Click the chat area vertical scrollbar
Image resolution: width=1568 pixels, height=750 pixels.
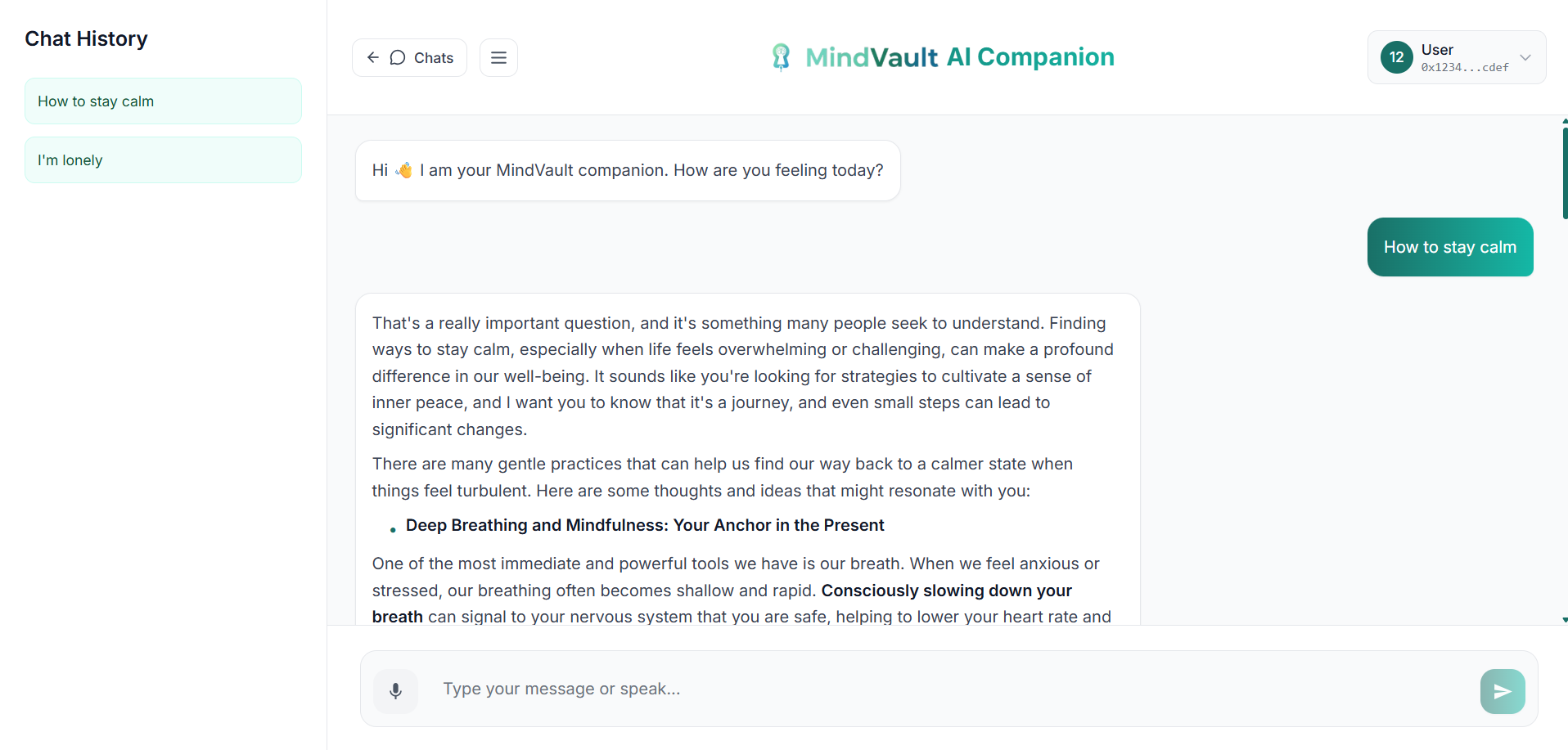(1564, 172)
